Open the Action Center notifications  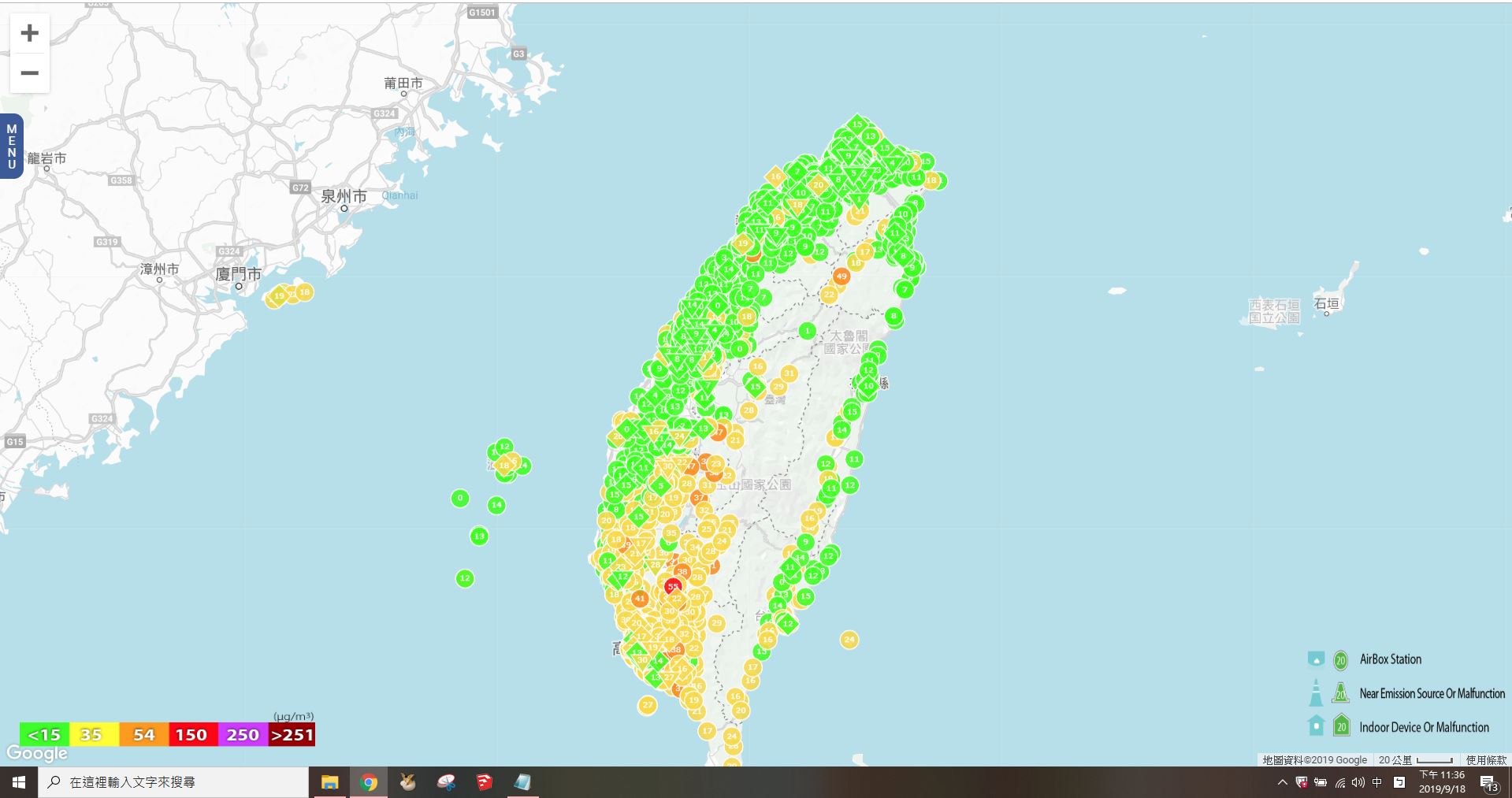click(1489, 783)
